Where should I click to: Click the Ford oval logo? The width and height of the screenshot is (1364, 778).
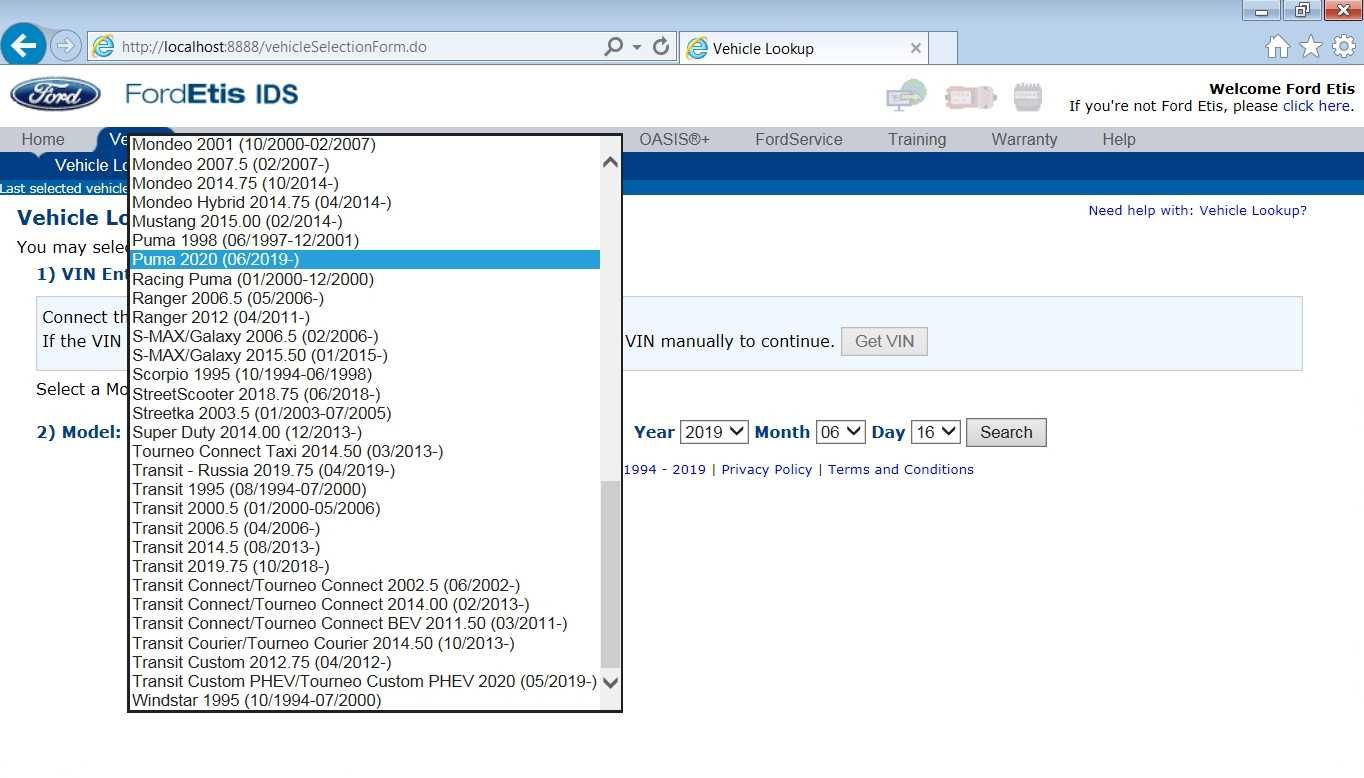click(55, 95)
